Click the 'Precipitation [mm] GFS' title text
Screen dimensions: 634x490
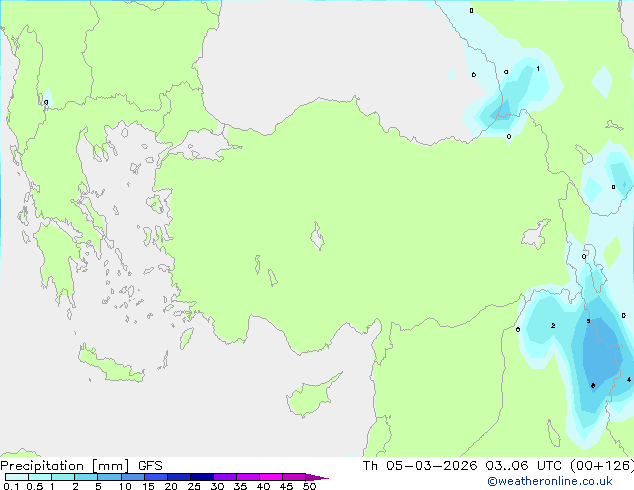tap(81, 466)
